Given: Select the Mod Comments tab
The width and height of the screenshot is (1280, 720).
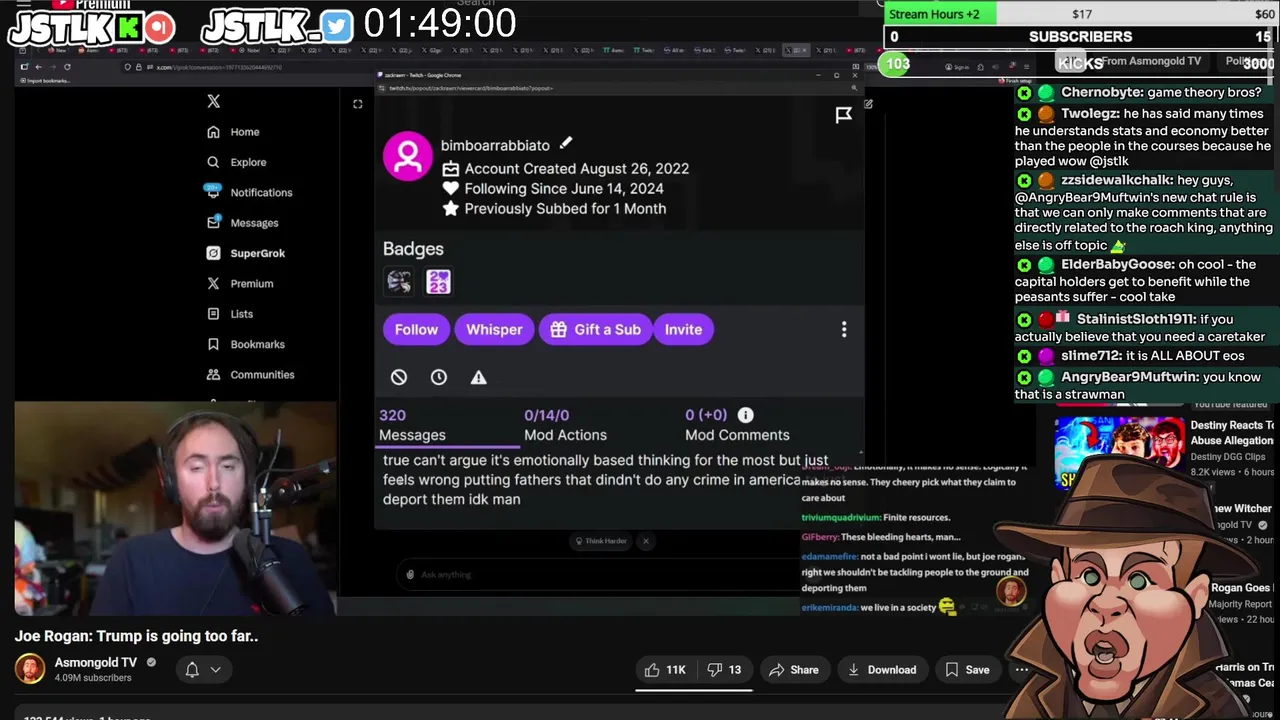Looking at the screenshot, I should click(x=737, y=425).
